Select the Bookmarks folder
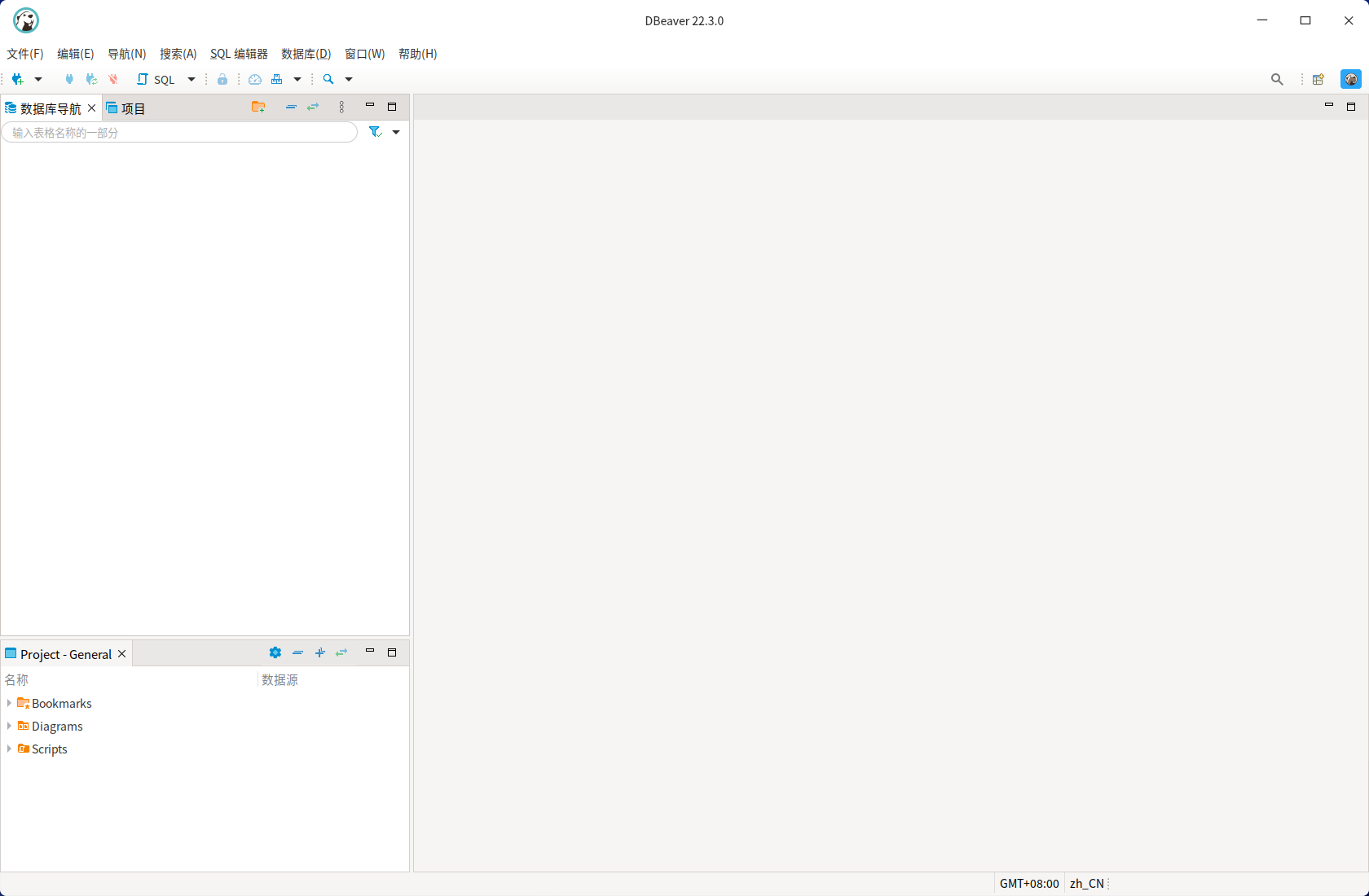1369x896 pixels. pos(55,704)
